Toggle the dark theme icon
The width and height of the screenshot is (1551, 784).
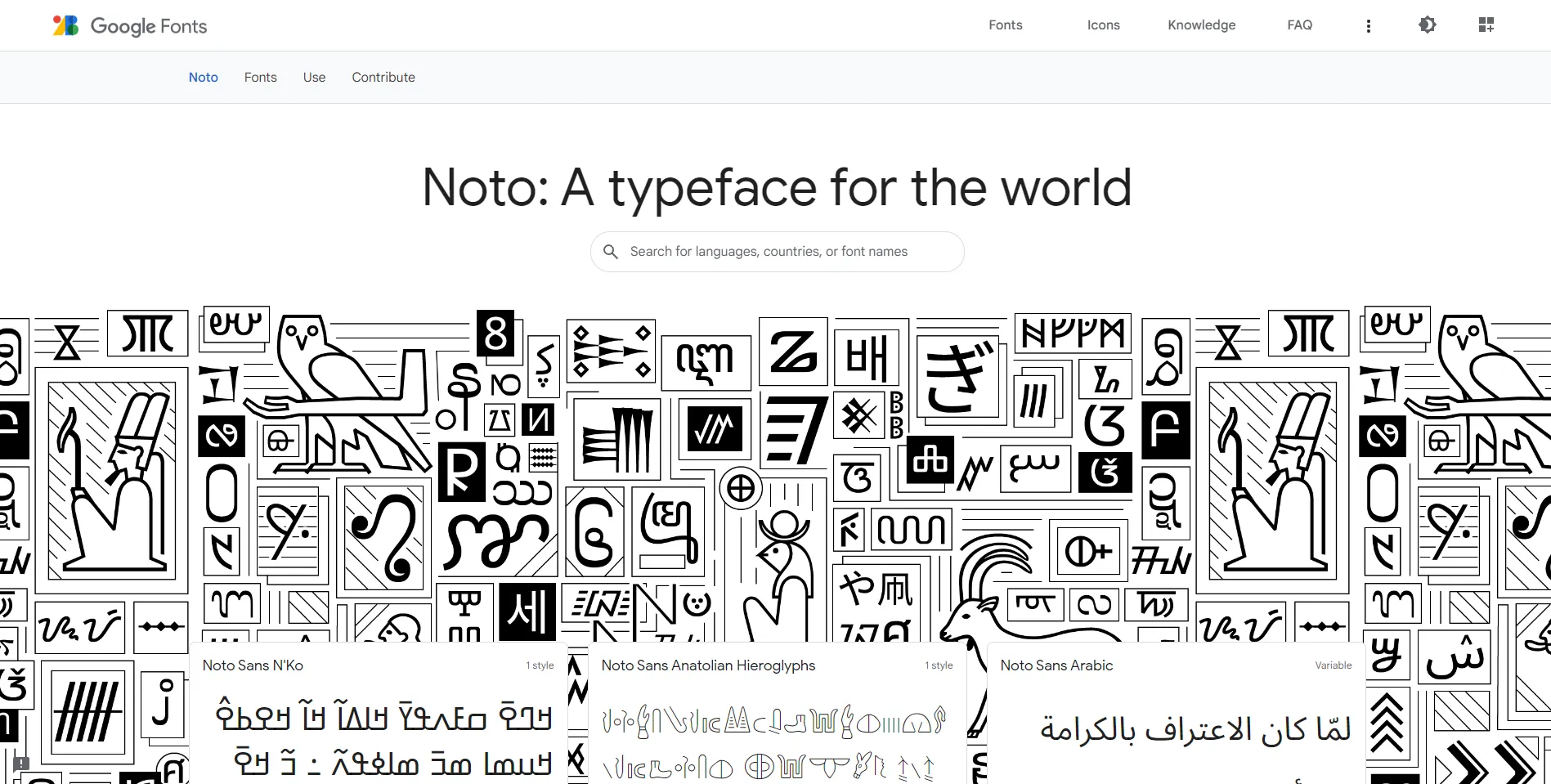(1427, 25)
